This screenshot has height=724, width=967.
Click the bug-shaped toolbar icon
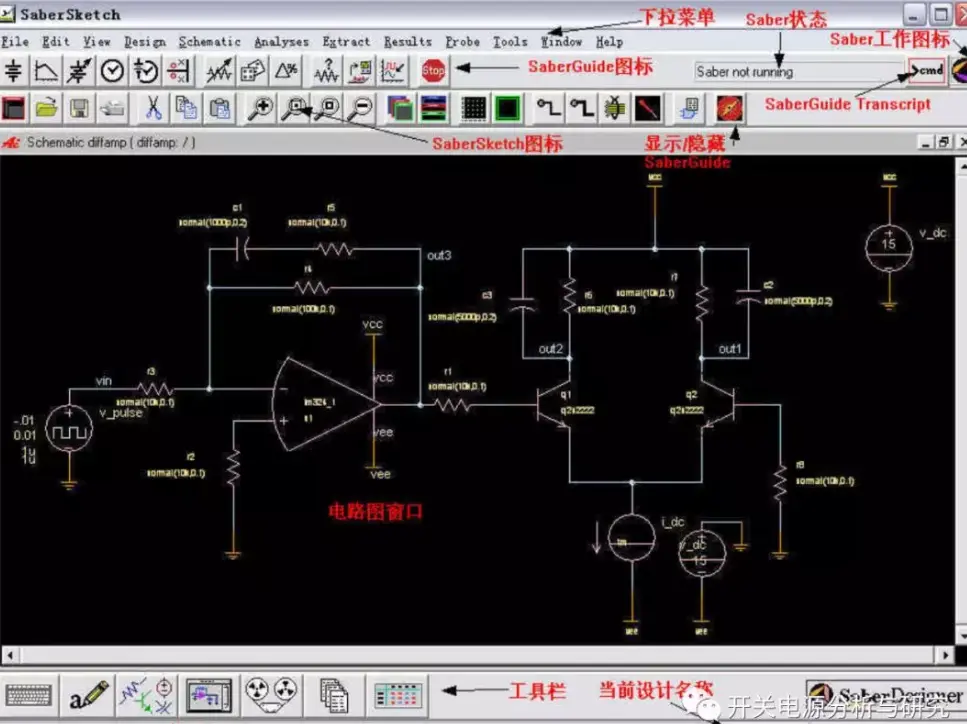coord(615,109)
